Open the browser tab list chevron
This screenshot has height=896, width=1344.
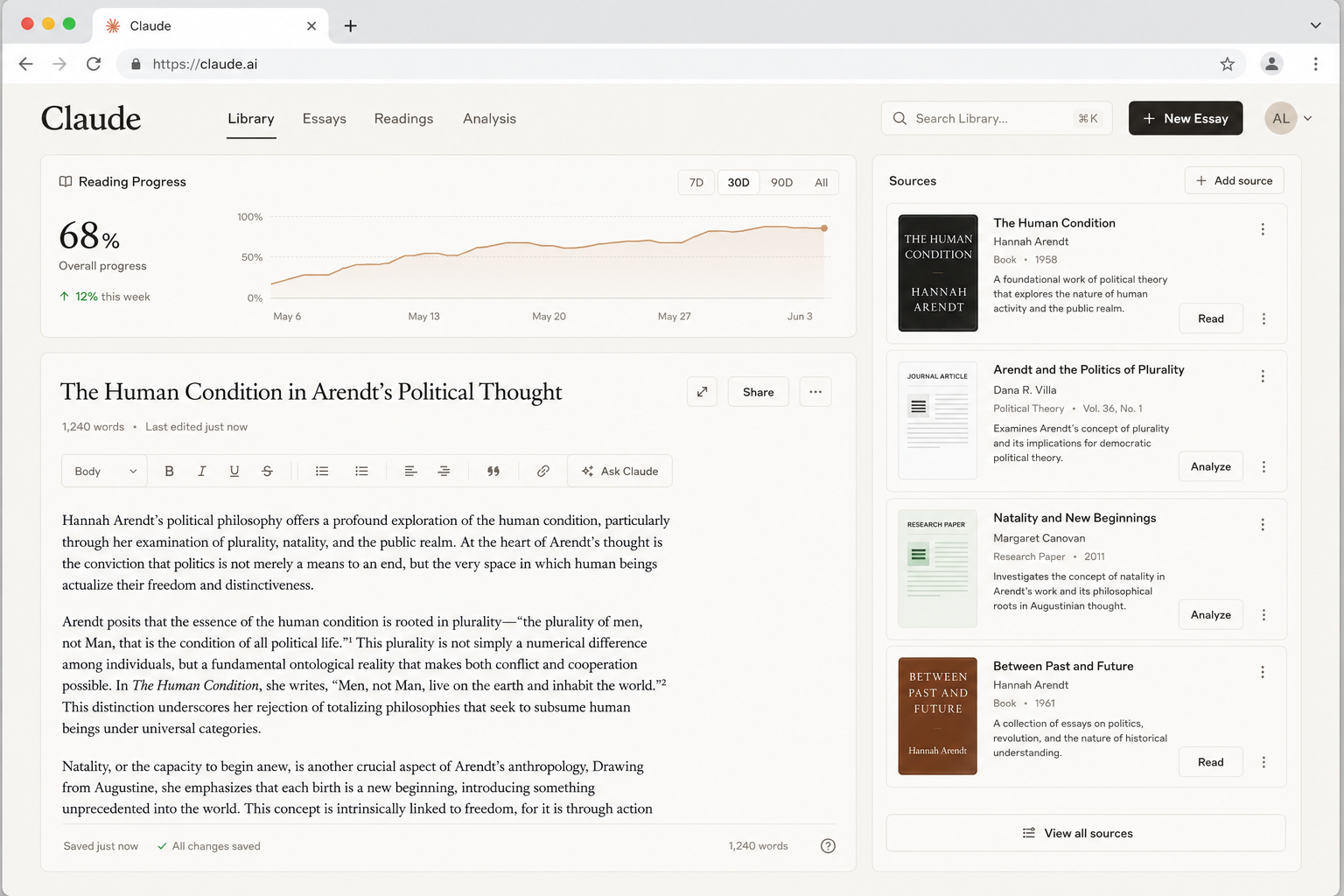pos(1315,25)
